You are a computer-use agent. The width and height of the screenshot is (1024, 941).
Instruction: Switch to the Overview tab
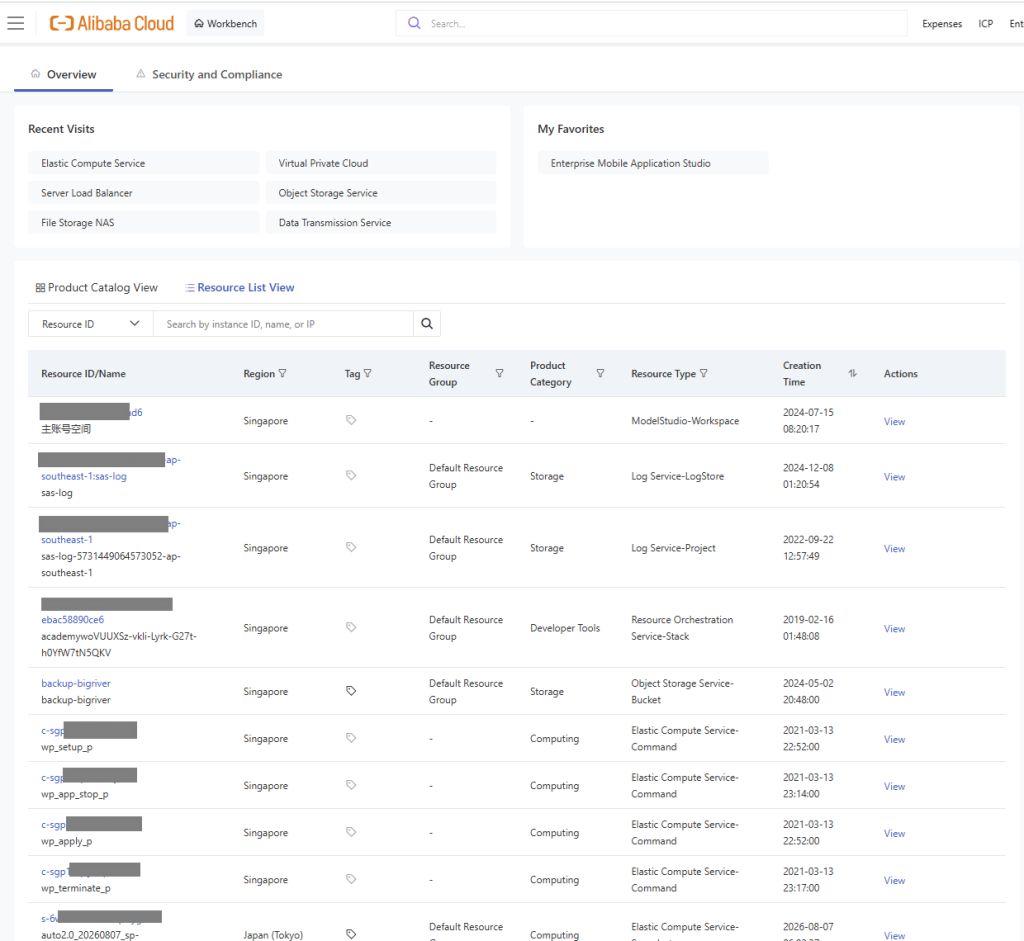pyautogui.click(x=63, y=74)
